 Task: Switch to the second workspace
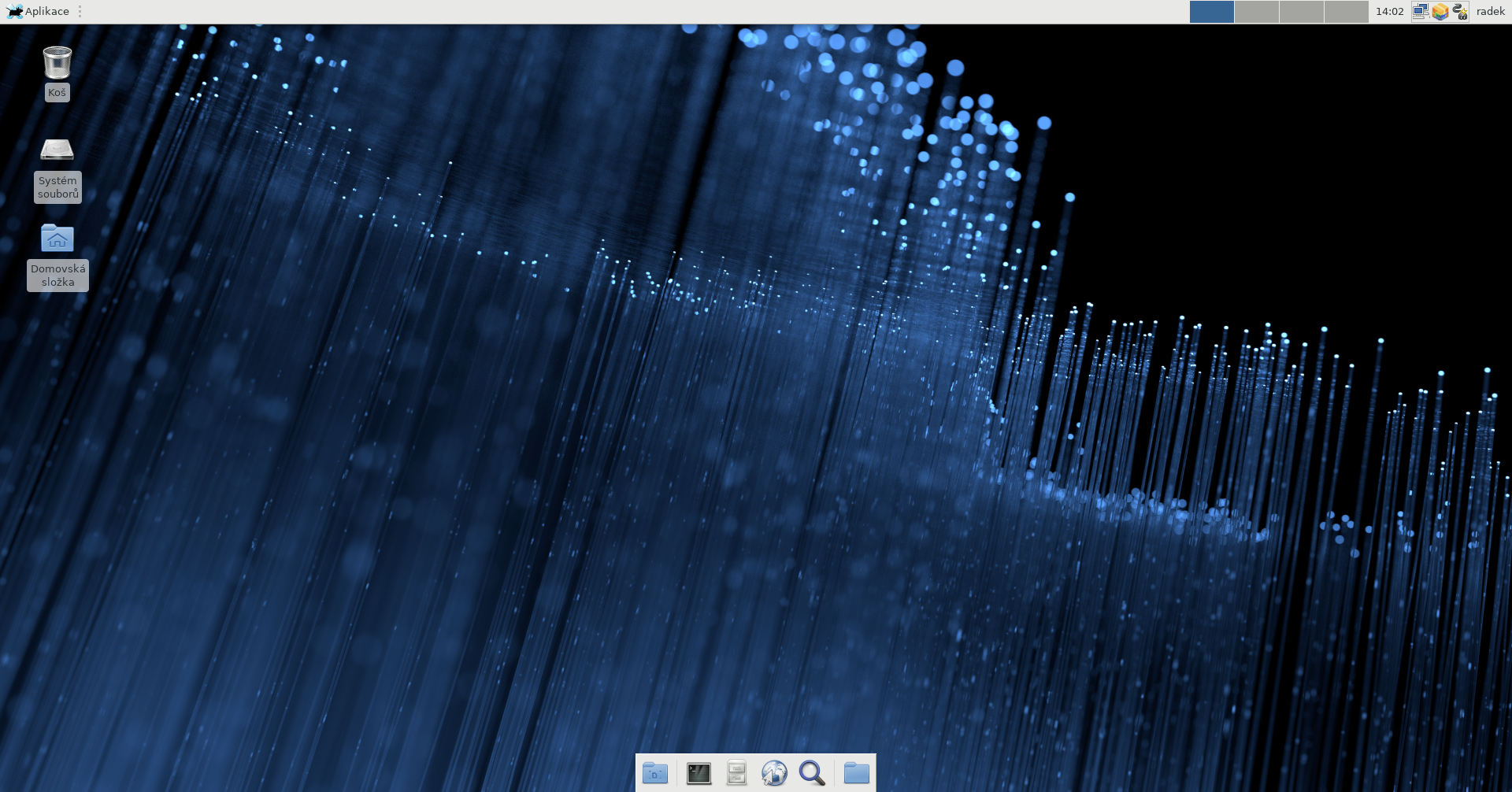[x=1256, y=12]
